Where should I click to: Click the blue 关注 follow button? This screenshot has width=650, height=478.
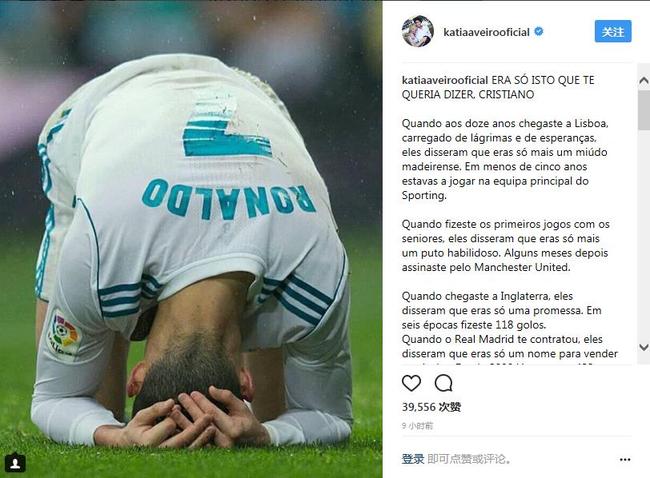pyautogui.click(x=613, y=32)
